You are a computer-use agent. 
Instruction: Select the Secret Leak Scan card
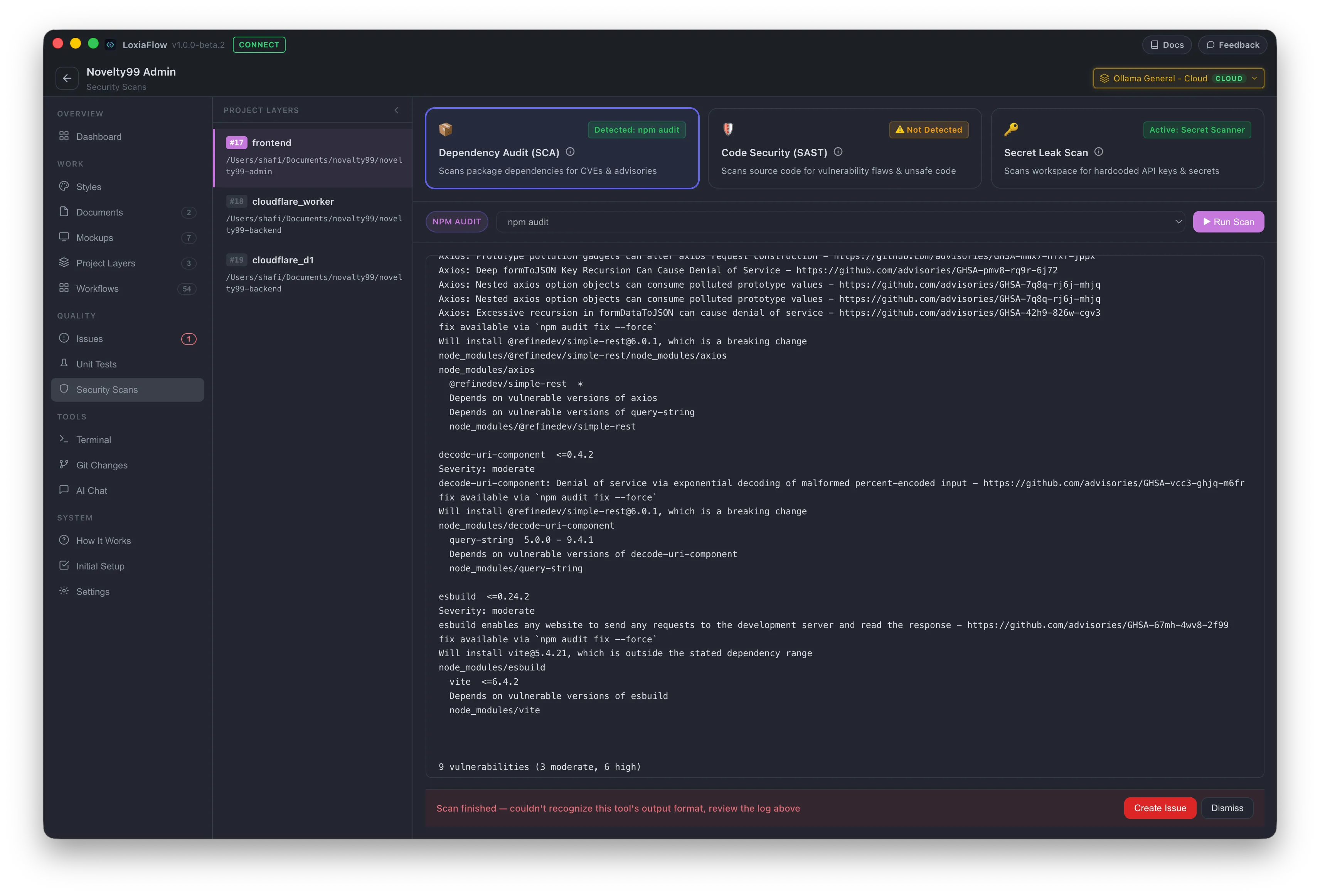point(1128,148)
